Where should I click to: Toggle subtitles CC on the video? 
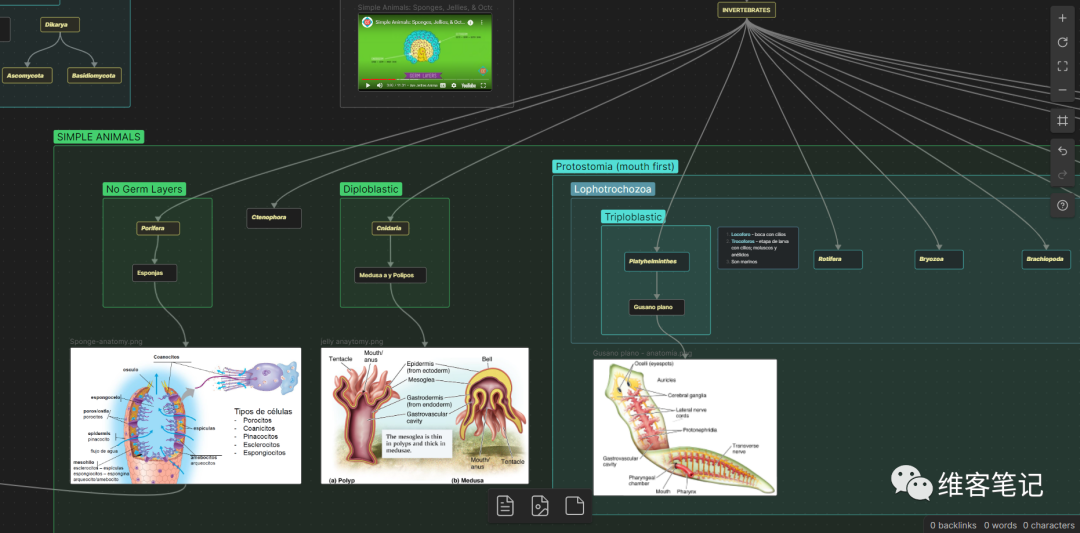pos(444,85)
